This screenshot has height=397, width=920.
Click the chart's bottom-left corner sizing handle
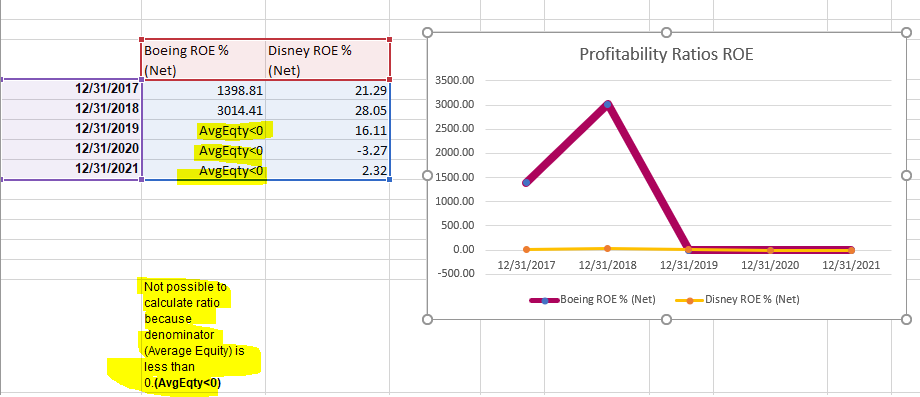[427, 319]
